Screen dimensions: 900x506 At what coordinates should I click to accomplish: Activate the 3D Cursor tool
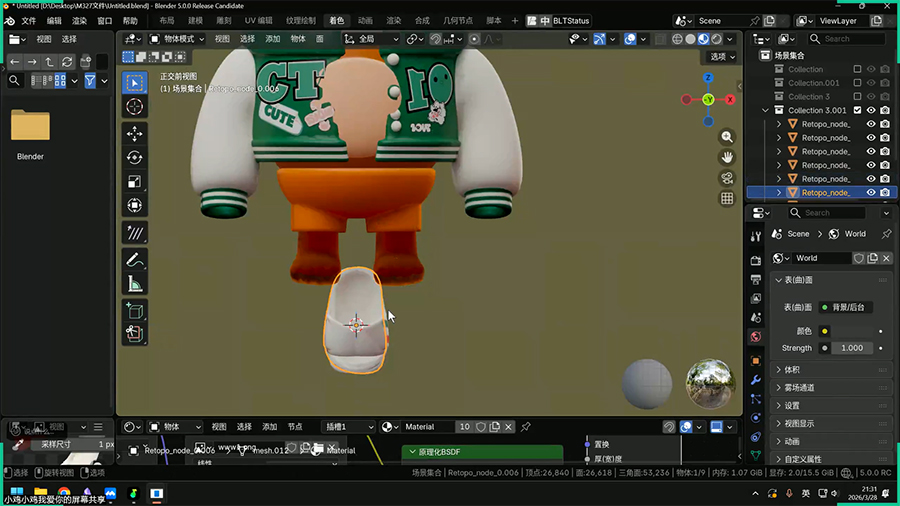pyautogui.click(x=134, y=107)
